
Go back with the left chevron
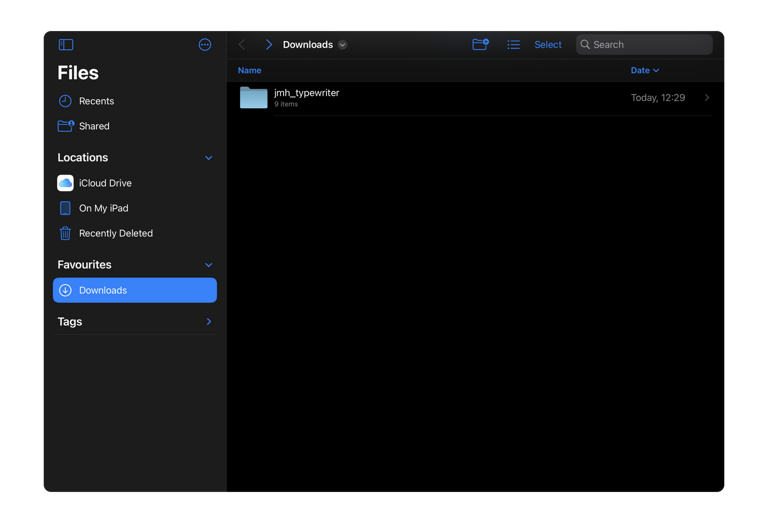242,45
